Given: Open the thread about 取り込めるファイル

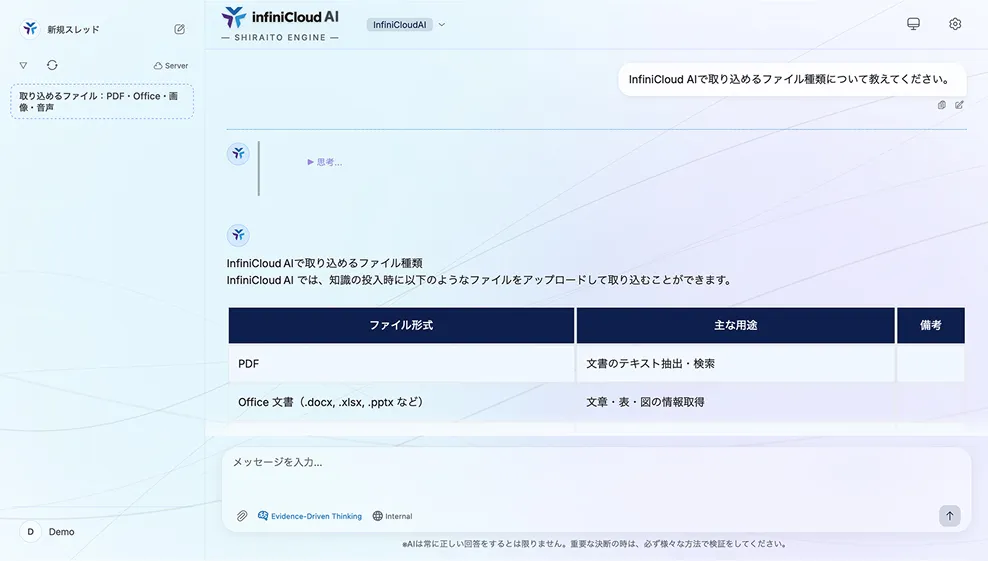Looking at the screenshot, I should pos(101,101).
